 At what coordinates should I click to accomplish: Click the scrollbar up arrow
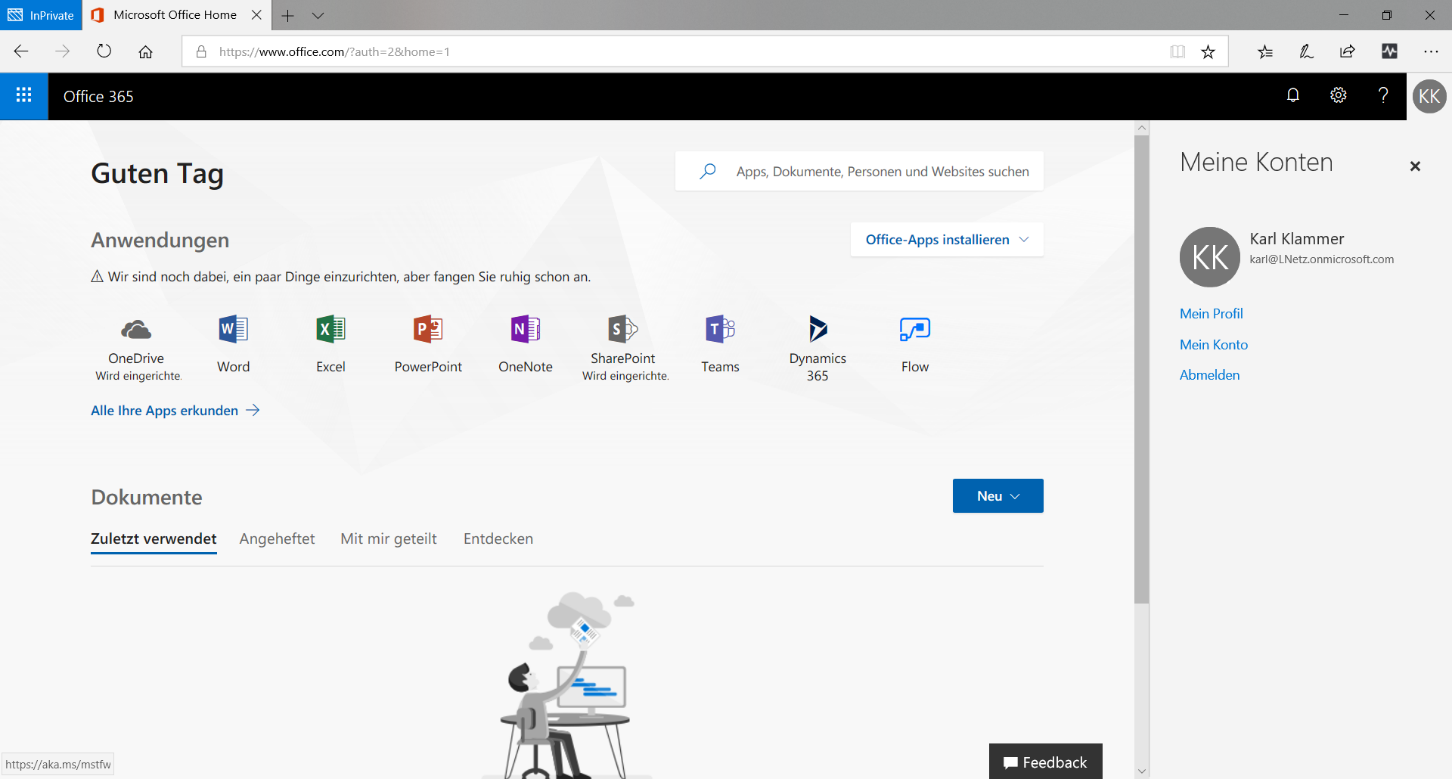tap(1142, 127)
